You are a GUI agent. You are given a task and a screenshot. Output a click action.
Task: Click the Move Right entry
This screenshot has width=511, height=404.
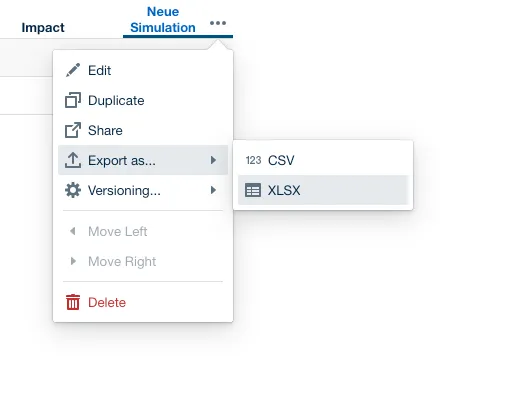143,261
